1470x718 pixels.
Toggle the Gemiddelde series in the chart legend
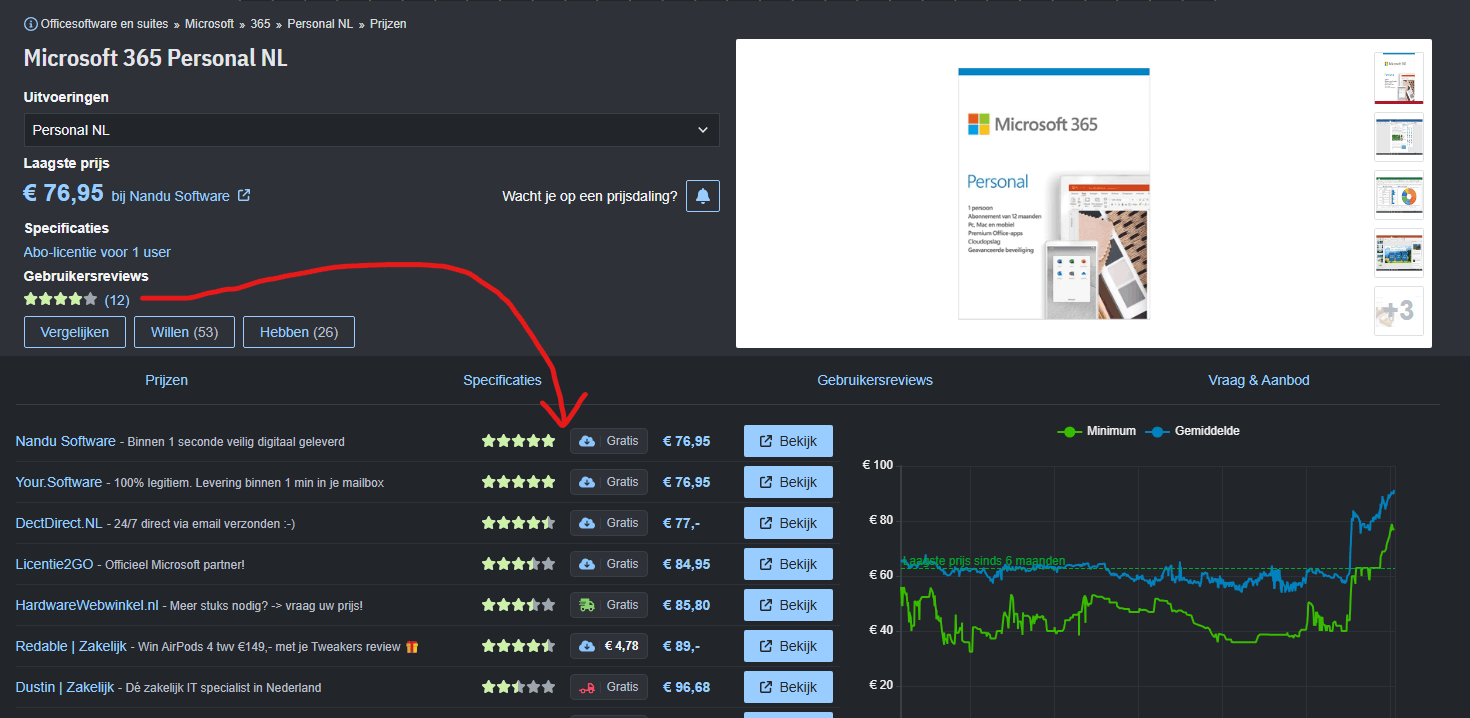click(x=1193, y=431)
